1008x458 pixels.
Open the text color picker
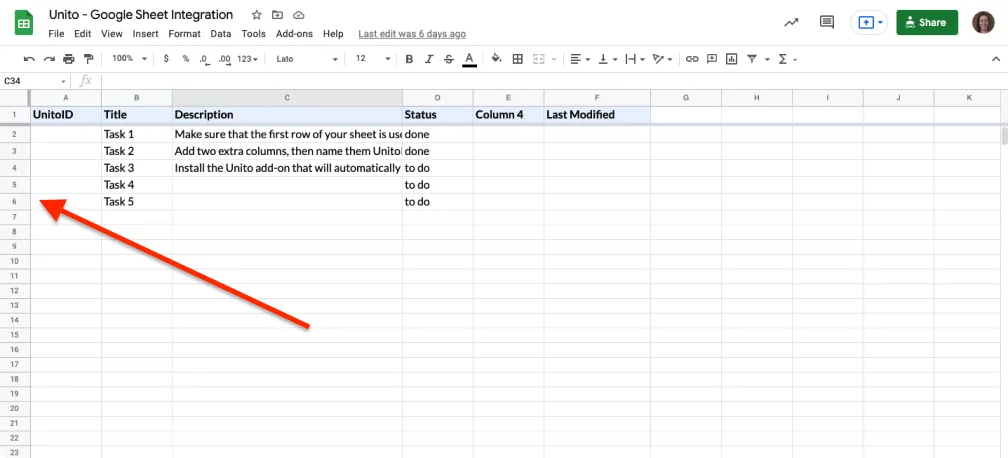pos(469,59)
